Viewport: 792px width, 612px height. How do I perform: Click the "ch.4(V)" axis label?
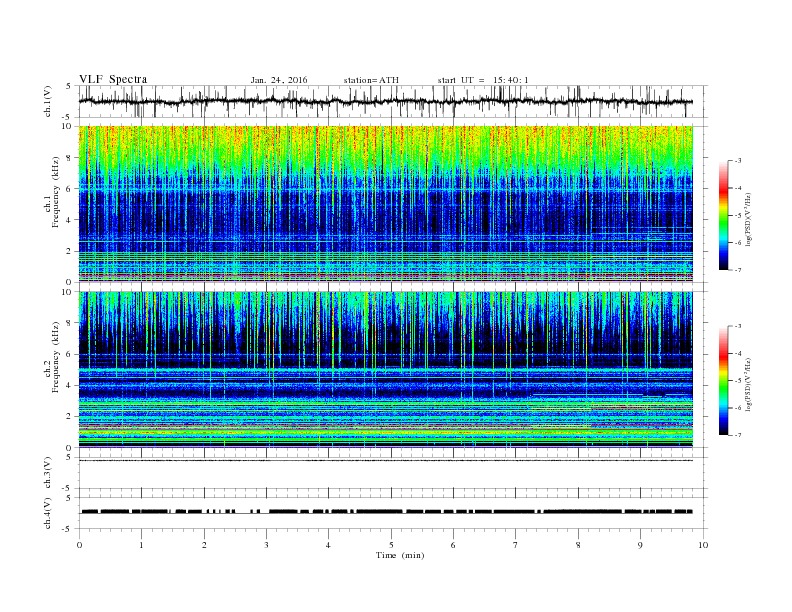coord(48,513)
